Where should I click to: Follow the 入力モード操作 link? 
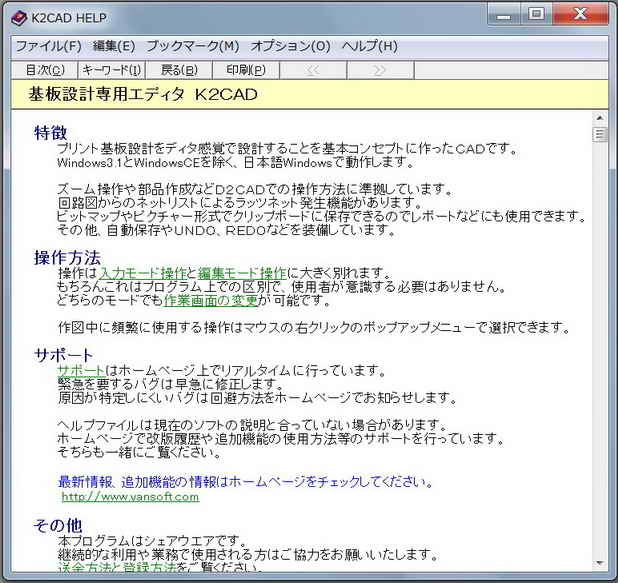tap(142, 273)
